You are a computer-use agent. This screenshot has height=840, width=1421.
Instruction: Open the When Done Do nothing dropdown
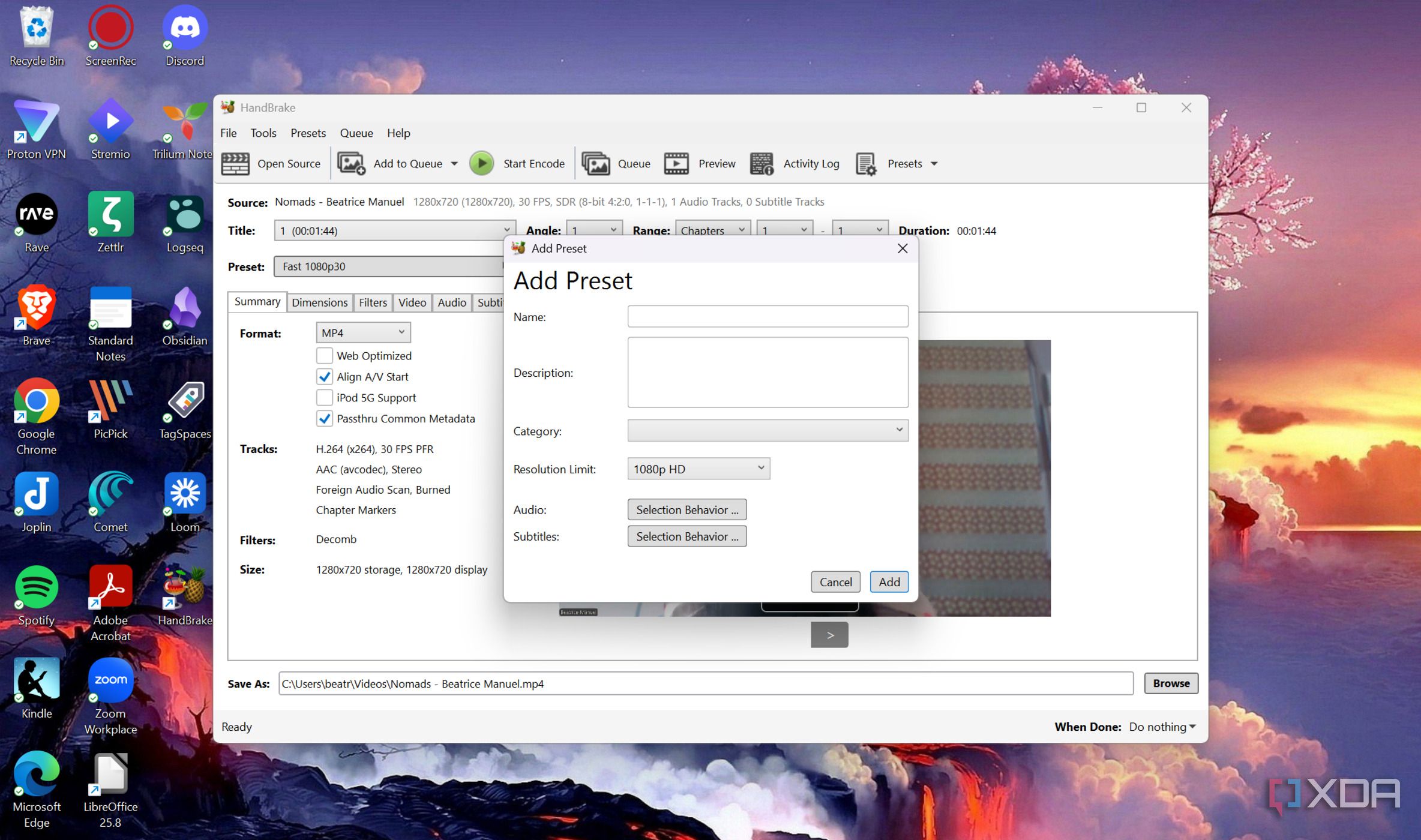pos(1162,727)
